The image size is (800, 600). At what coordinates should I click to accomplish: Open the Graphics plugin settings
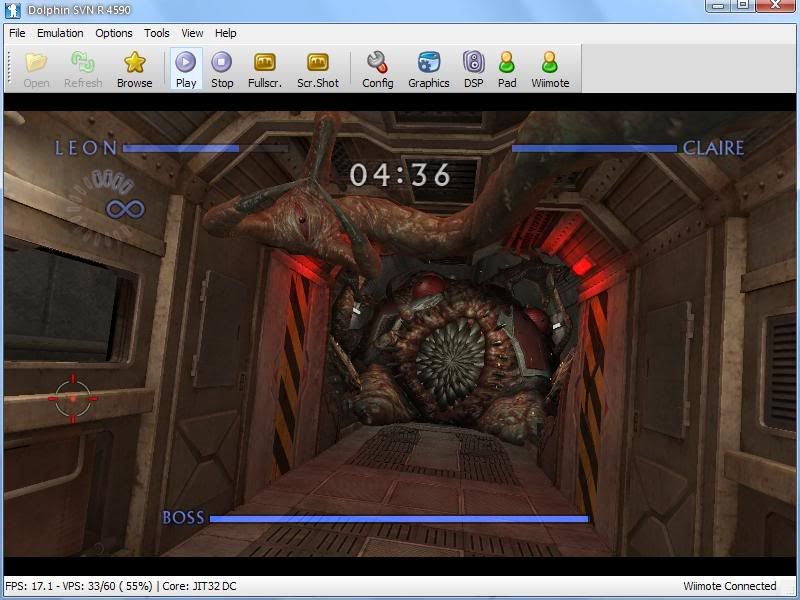(429, 69)
